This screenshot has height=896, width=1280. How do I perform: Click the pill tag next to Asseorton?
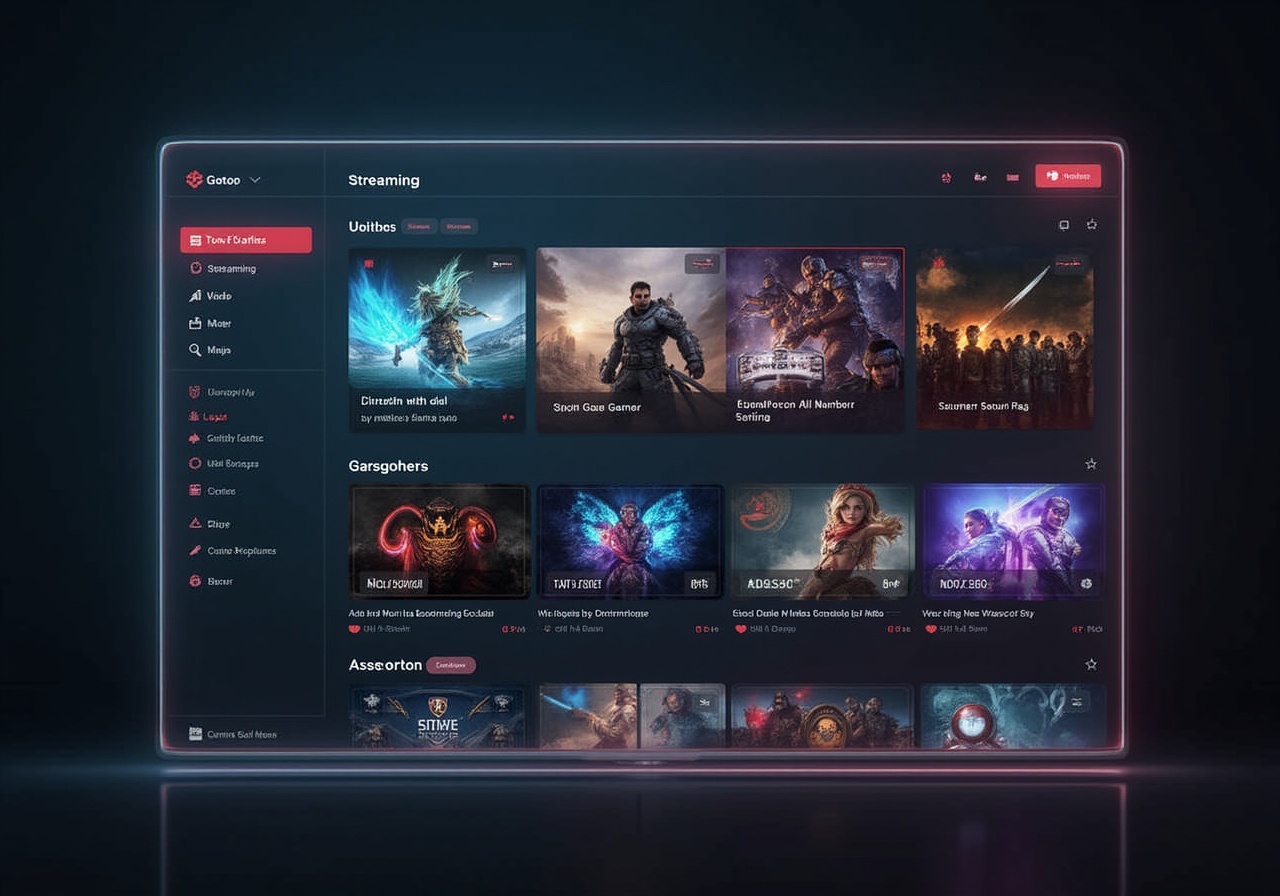tap(451, 665)
